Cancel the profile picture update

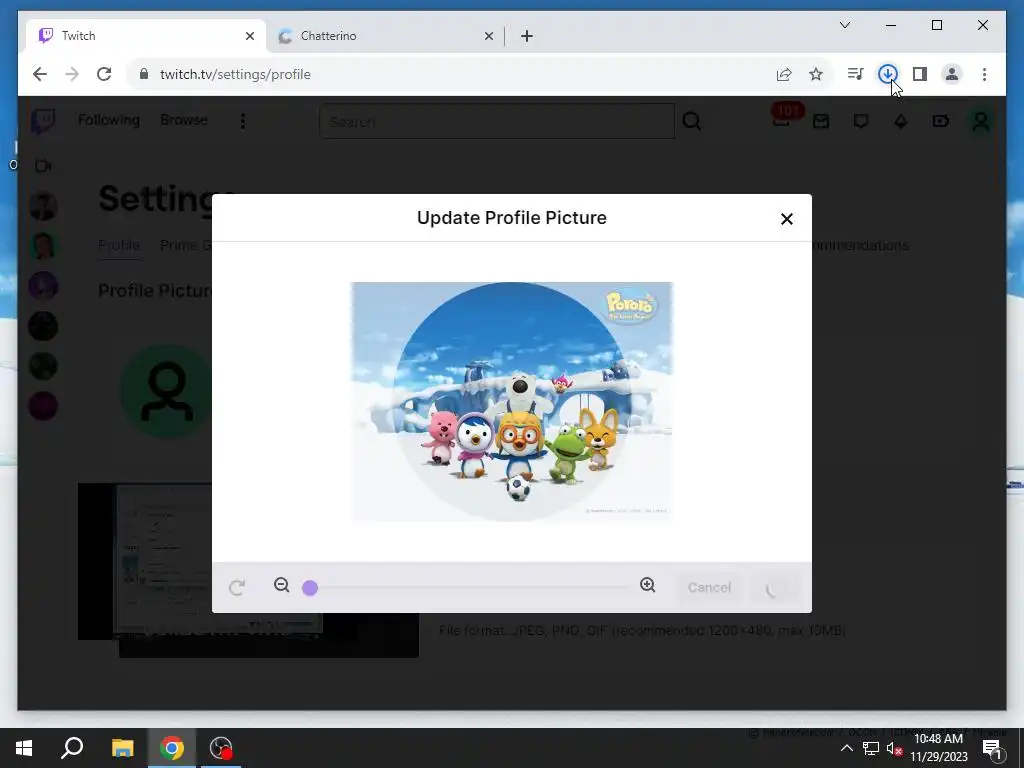pos(709,587)
